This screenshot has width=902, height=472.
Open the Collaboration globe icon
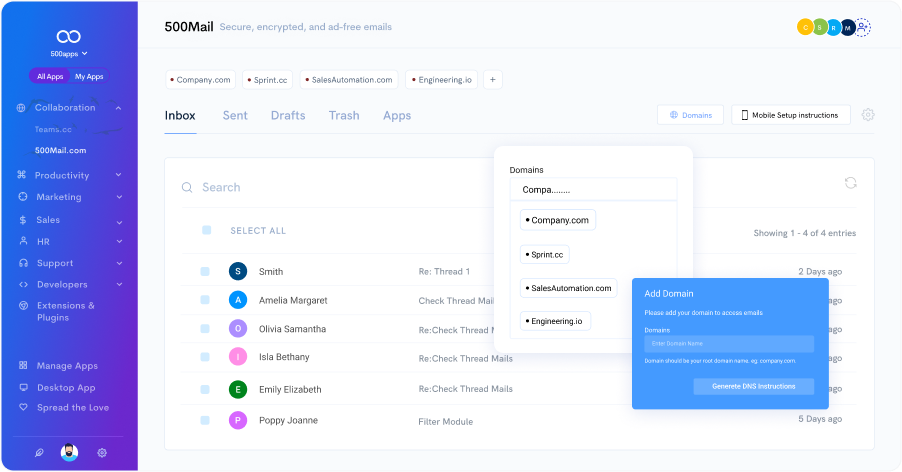click(21, 108)
